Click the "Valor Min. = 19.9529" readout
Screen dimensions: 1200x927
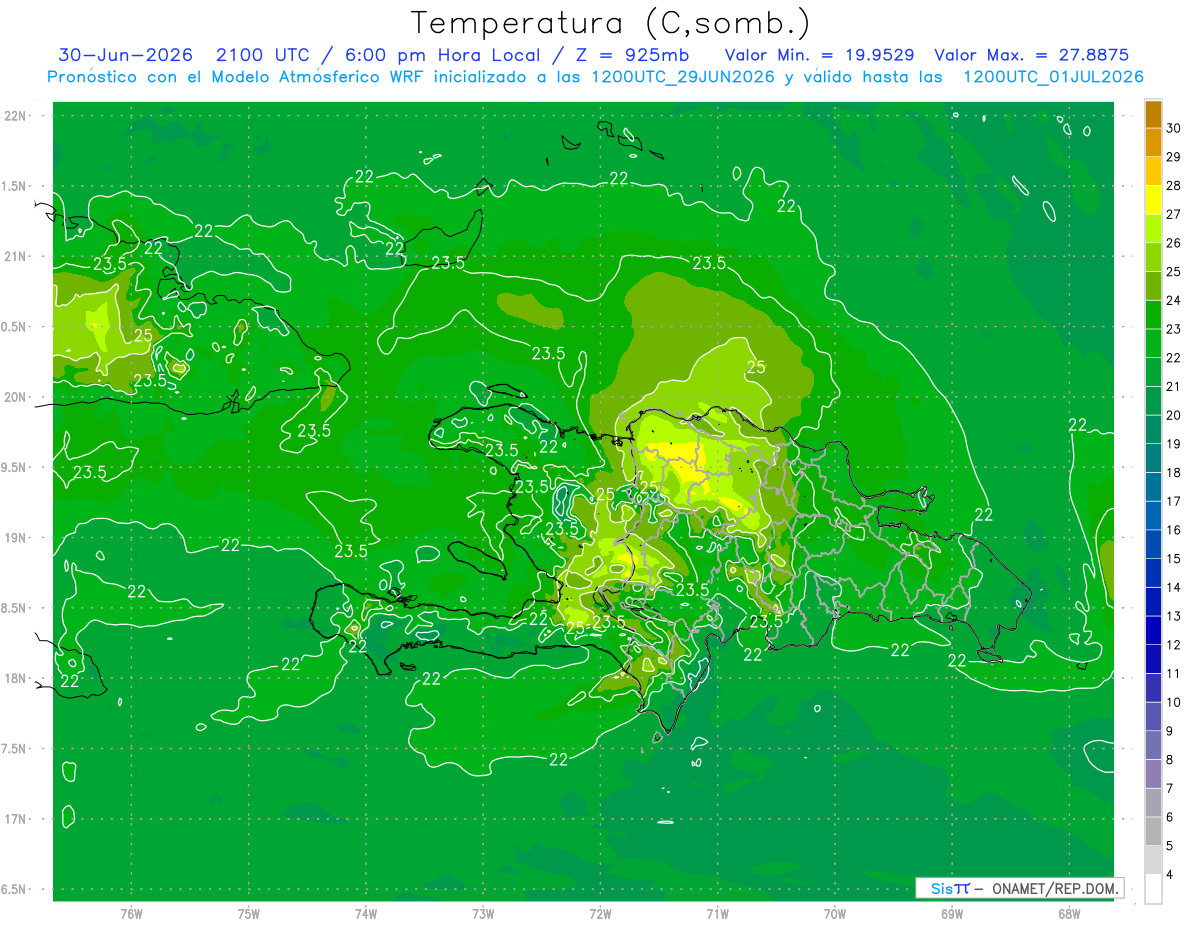(x=820, y=55)
